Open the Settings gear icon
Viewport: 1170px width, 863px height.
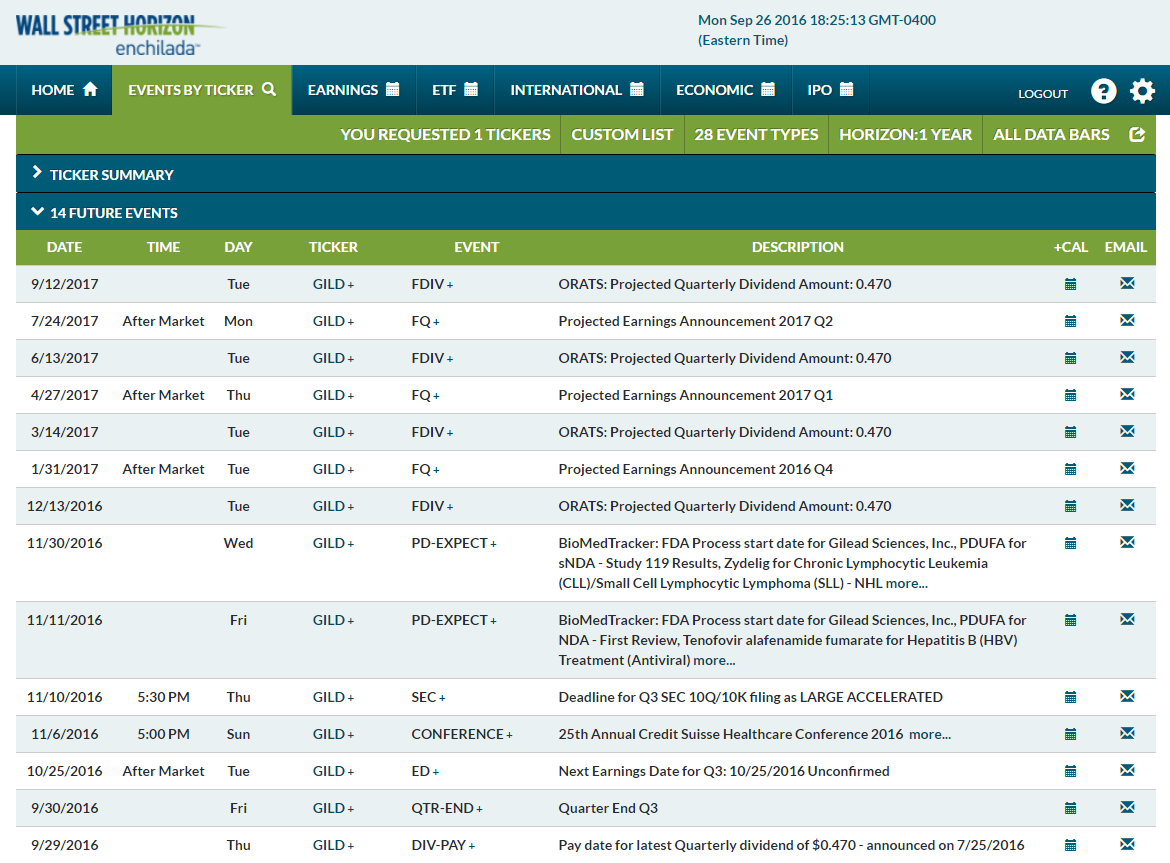pos(1142,91)
